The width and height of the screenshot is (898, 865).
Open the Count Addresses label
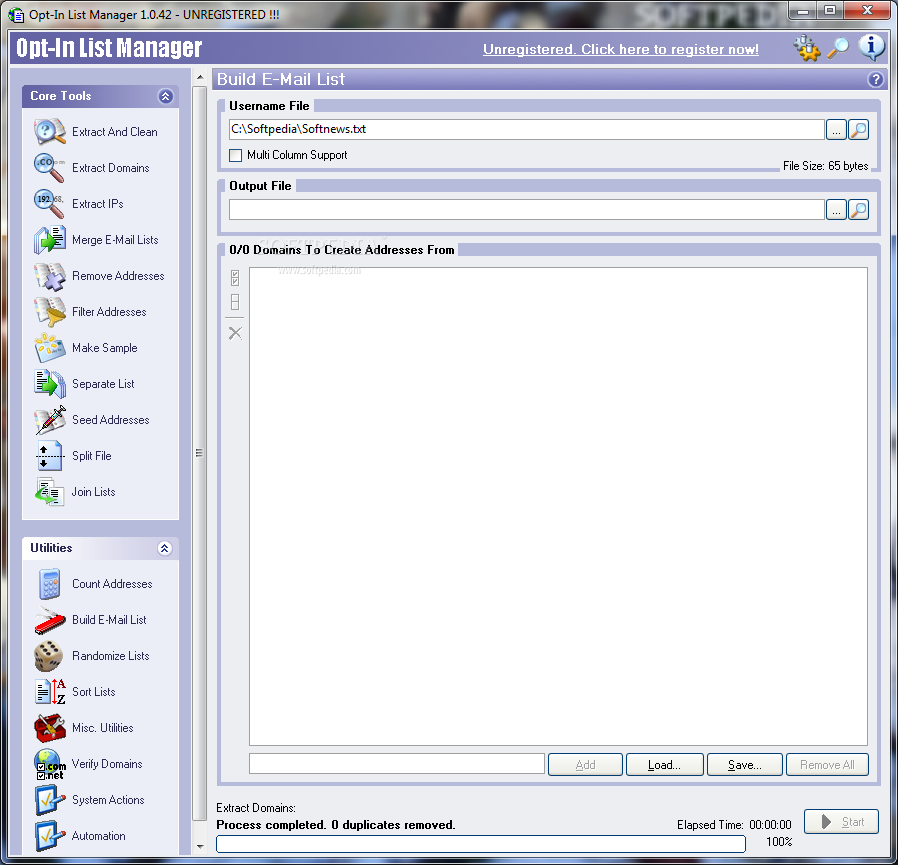pos(112,584)
